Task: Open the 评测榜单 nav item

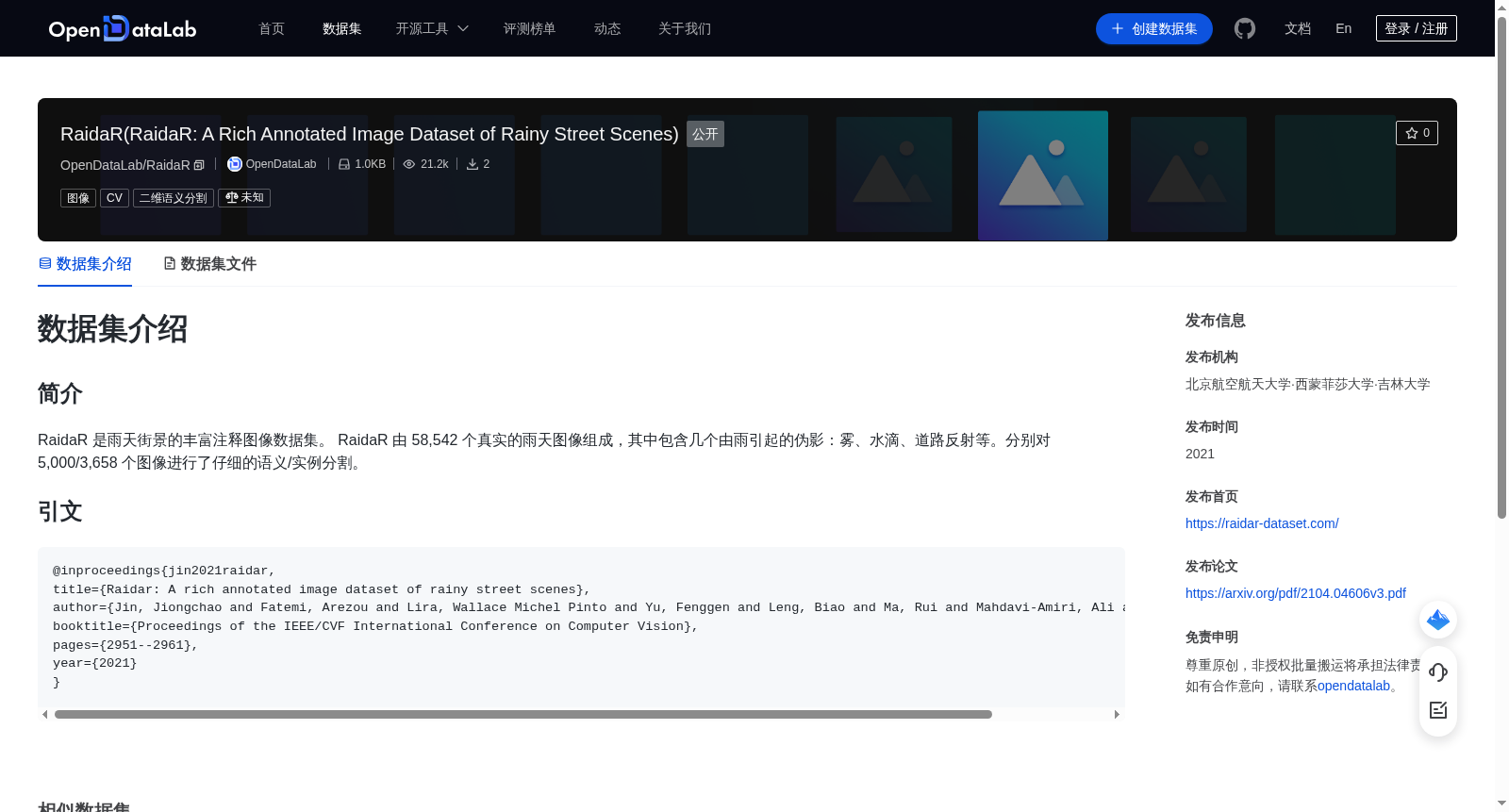Action: click(530, 28)
